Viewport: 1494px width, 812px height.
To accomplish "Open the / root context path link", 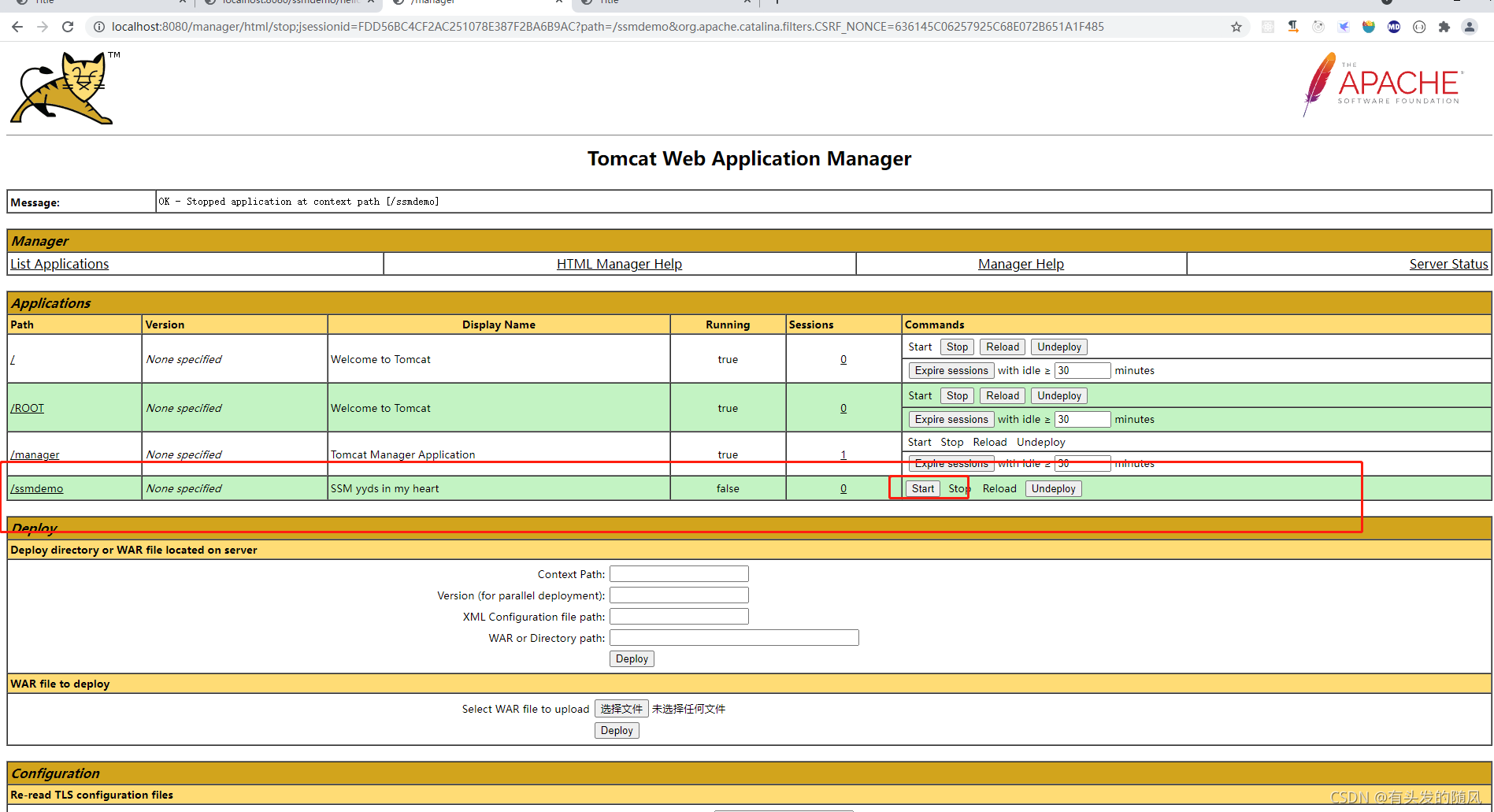I will click(13, 359).
